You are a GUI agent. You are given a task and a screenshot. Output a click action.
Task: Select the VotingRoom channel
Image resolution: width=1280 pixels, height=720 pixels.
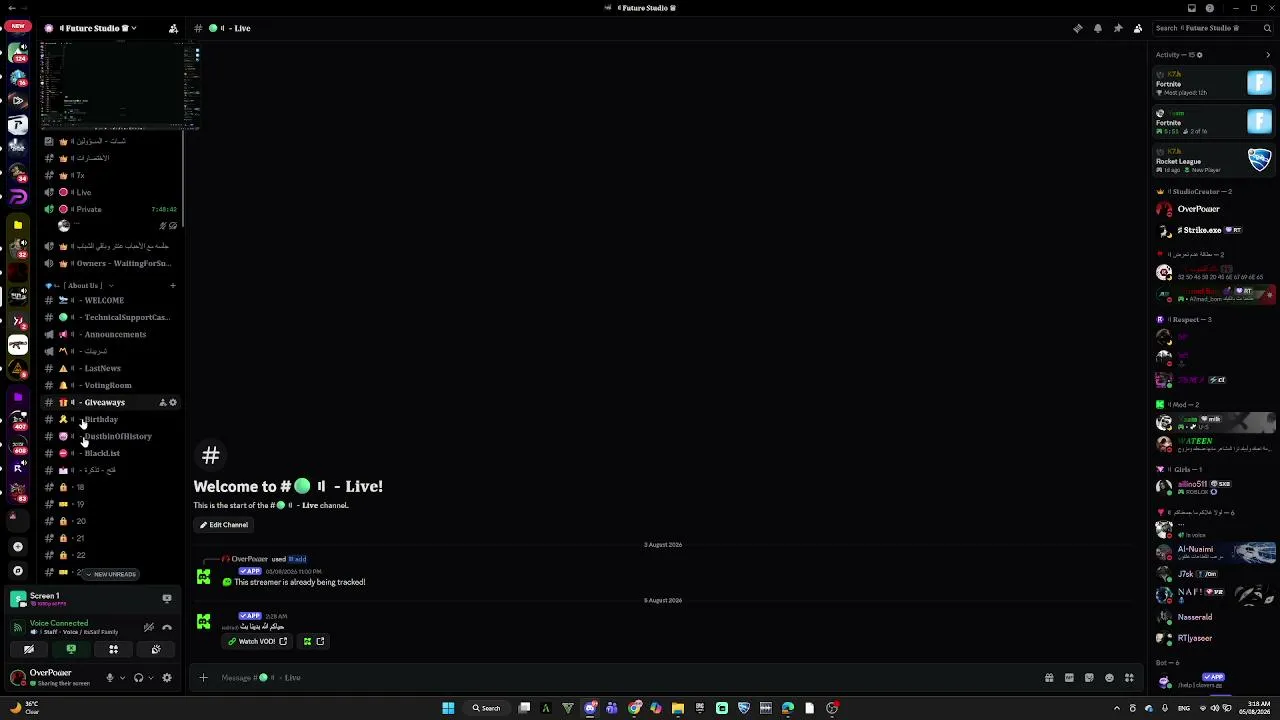pos(110,385)
